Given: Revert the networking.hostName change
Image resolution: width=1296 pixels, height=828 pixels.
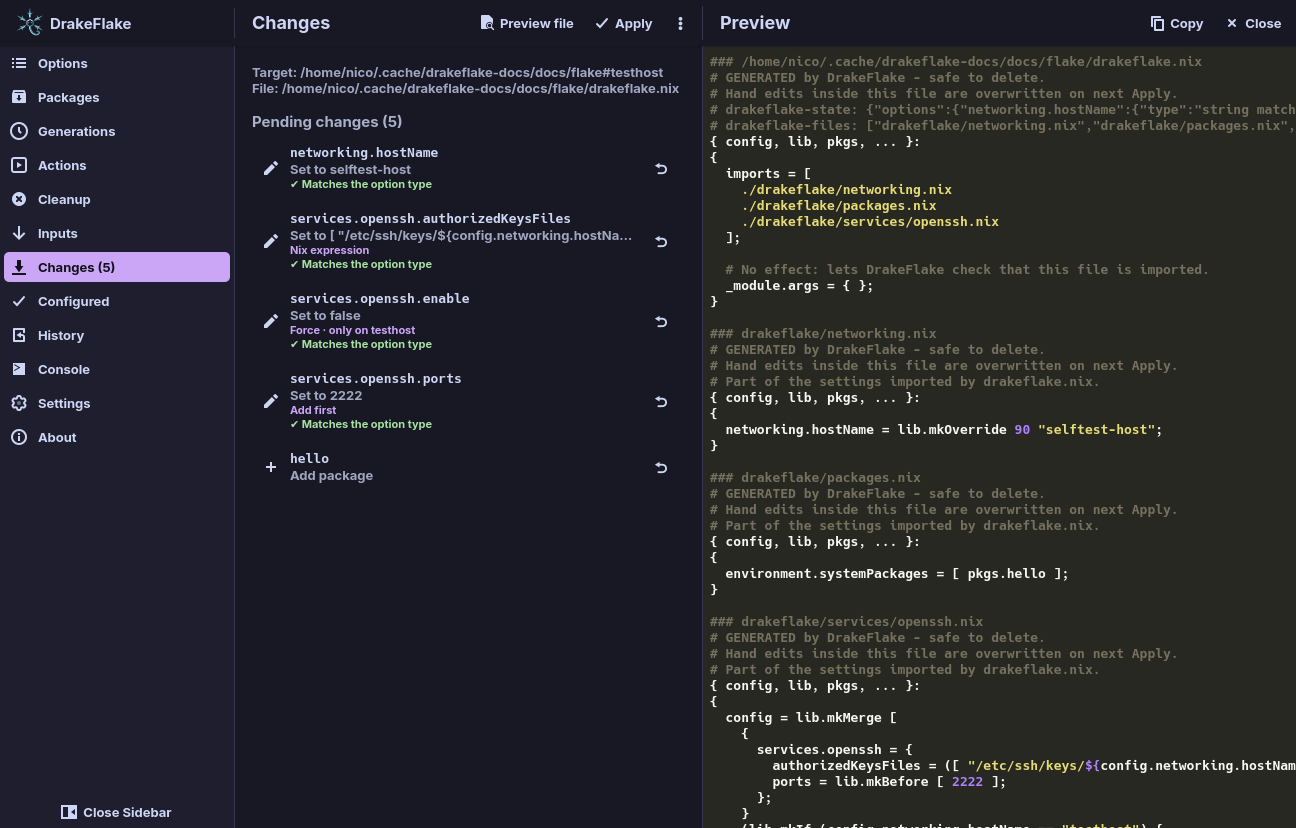Looking at the screenshot, I should [661, 168].
